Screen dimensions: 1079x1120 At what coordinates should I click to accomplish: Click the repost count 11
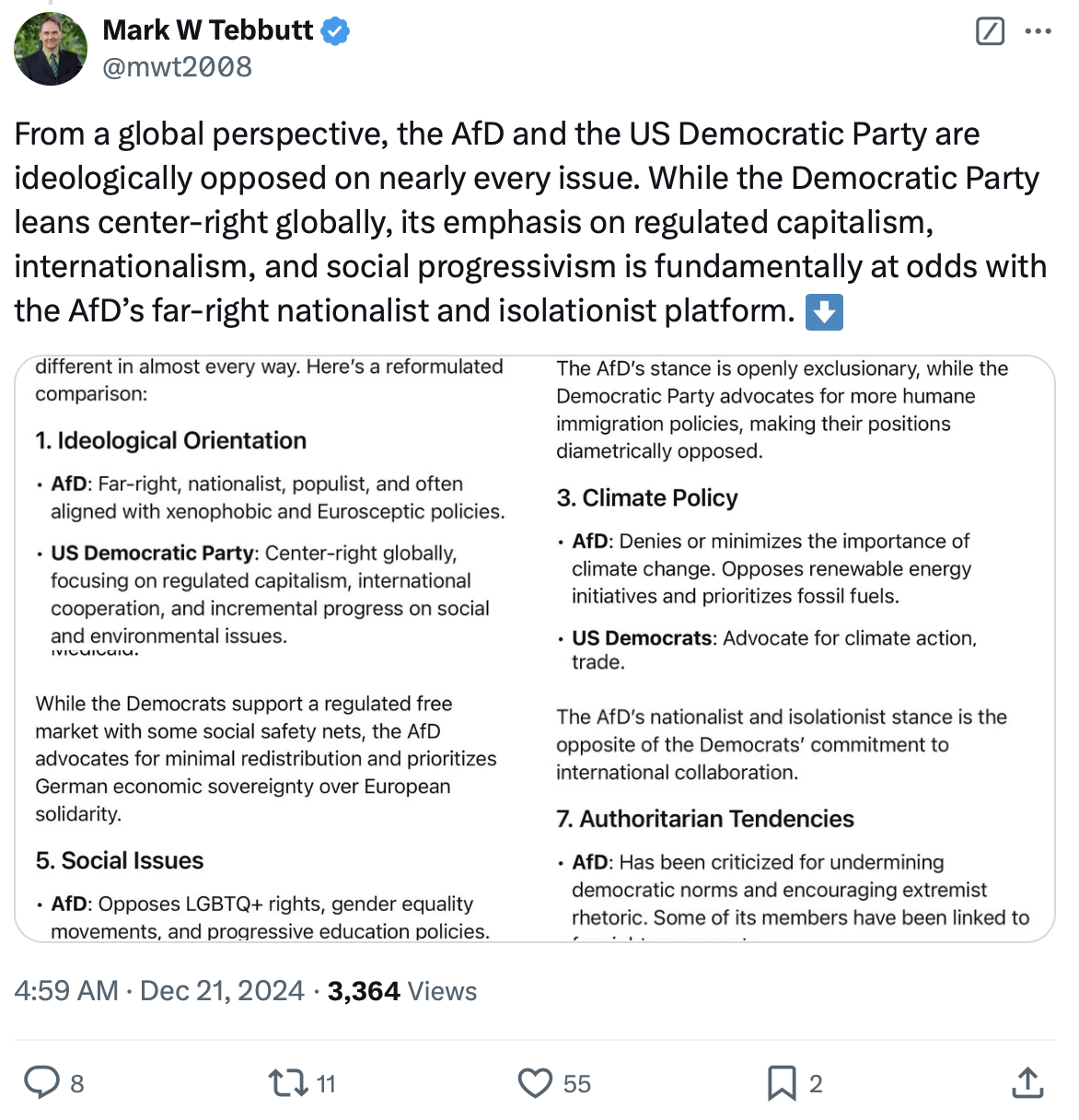[x=326, y=1084]
